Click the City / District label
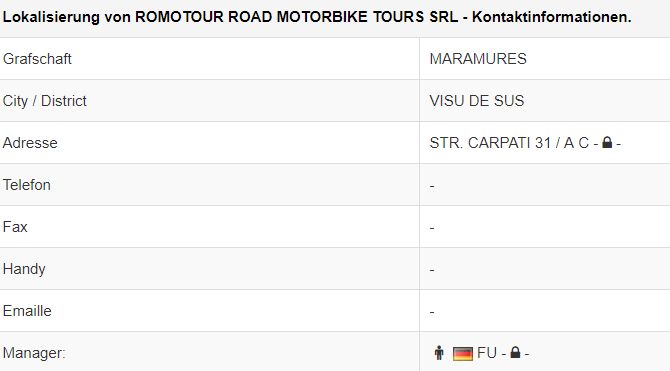Screen dimensions: 670x371 click(x=44, y=101)
